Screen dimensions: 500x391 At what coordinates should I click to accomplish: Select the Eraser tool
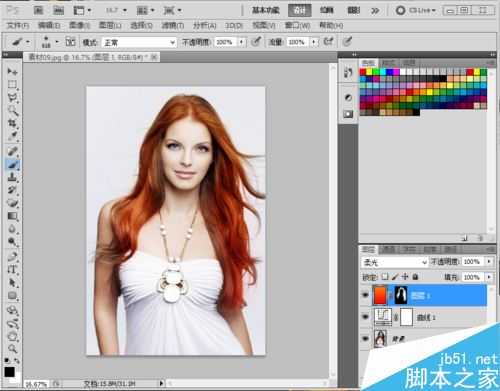(12, 203)
